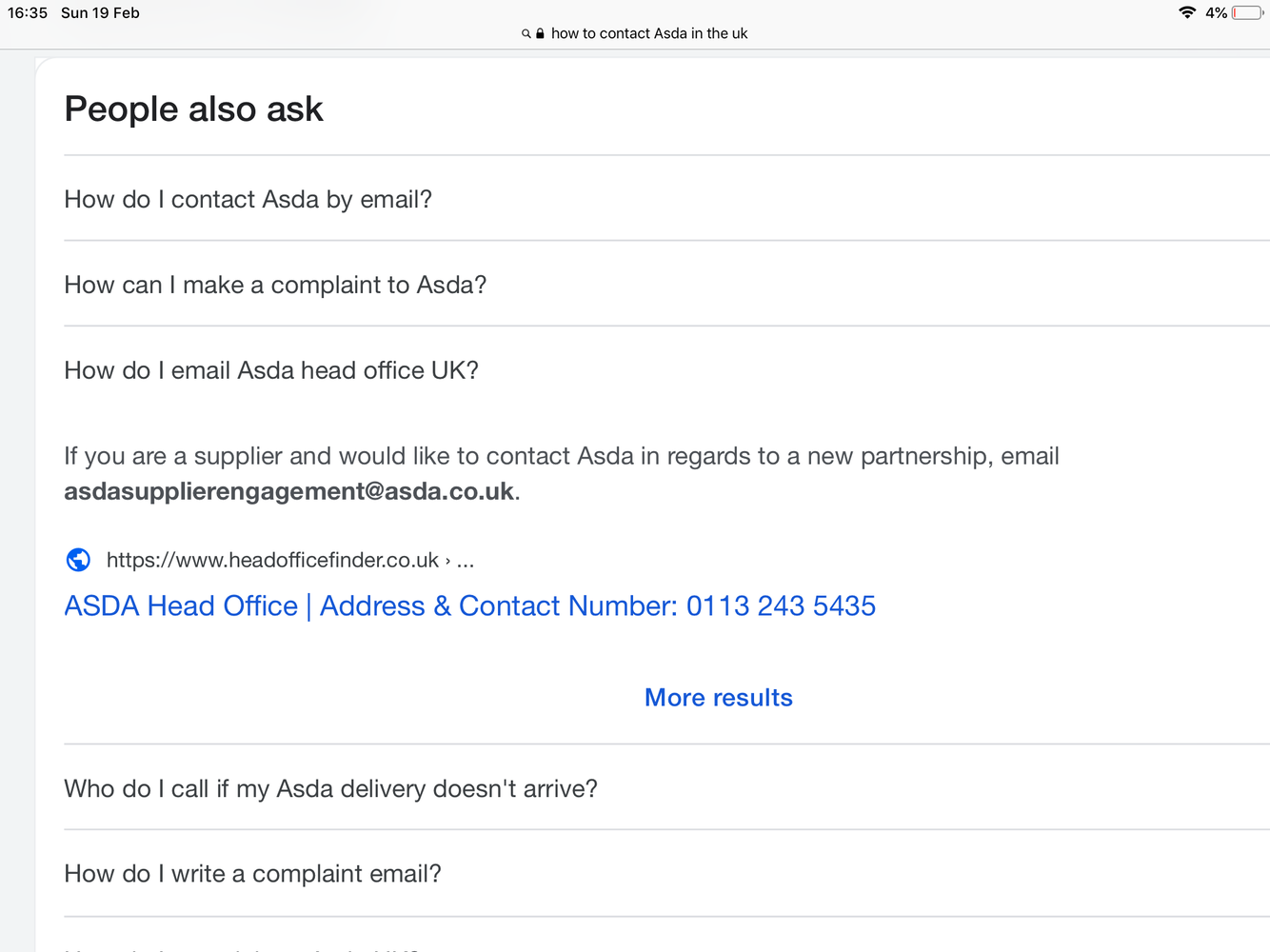1270x952 pixels.
Task: Click the People also ask heading
Action: tap(193, 109)
